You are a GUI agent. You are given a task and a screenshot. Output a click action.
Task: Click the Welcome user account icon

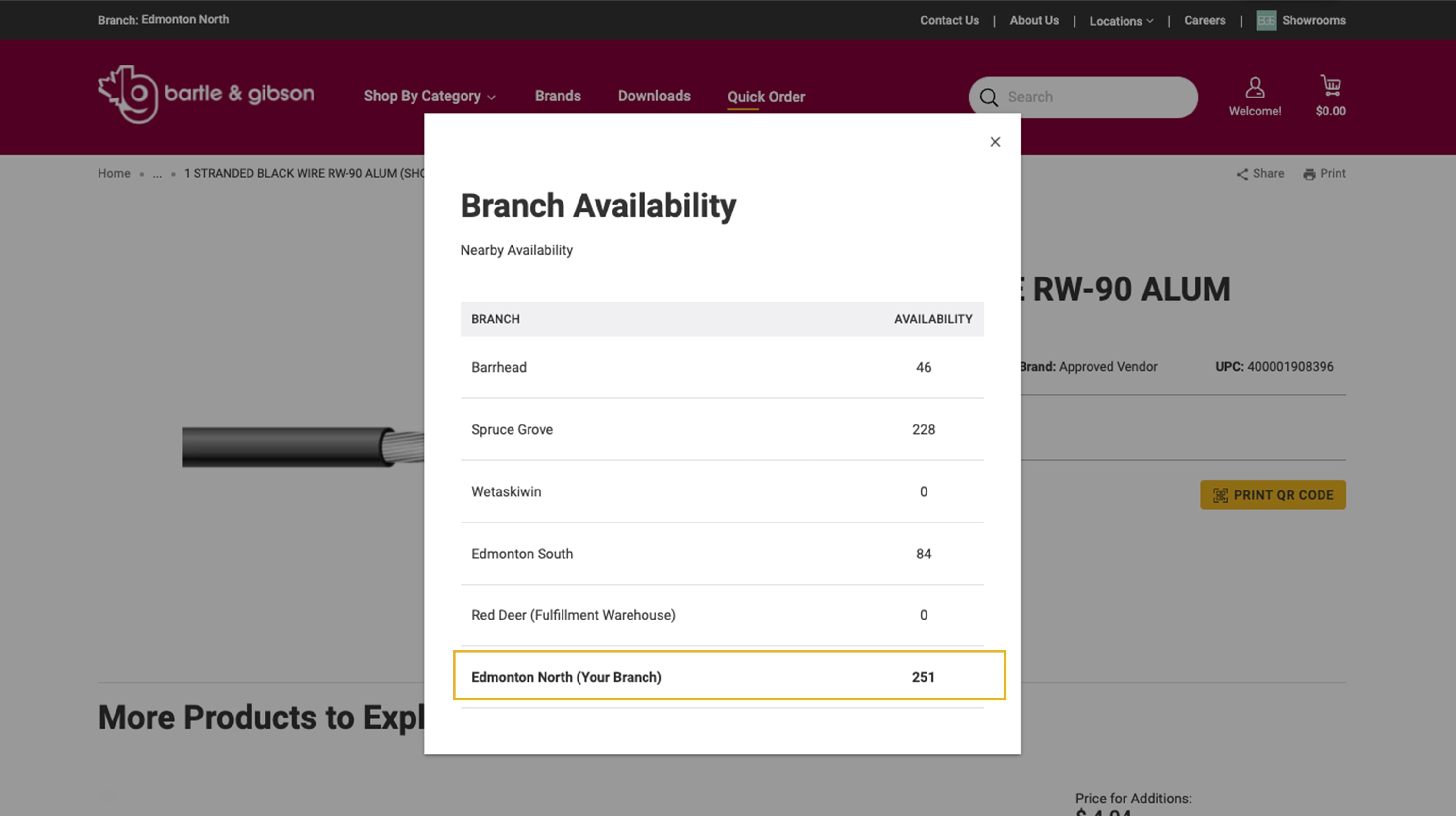1254,88
